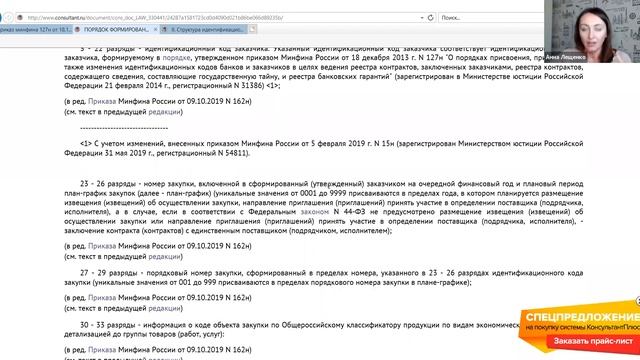
Task: Click the browser forward navigation arrow
Action: tap(9, 18)
